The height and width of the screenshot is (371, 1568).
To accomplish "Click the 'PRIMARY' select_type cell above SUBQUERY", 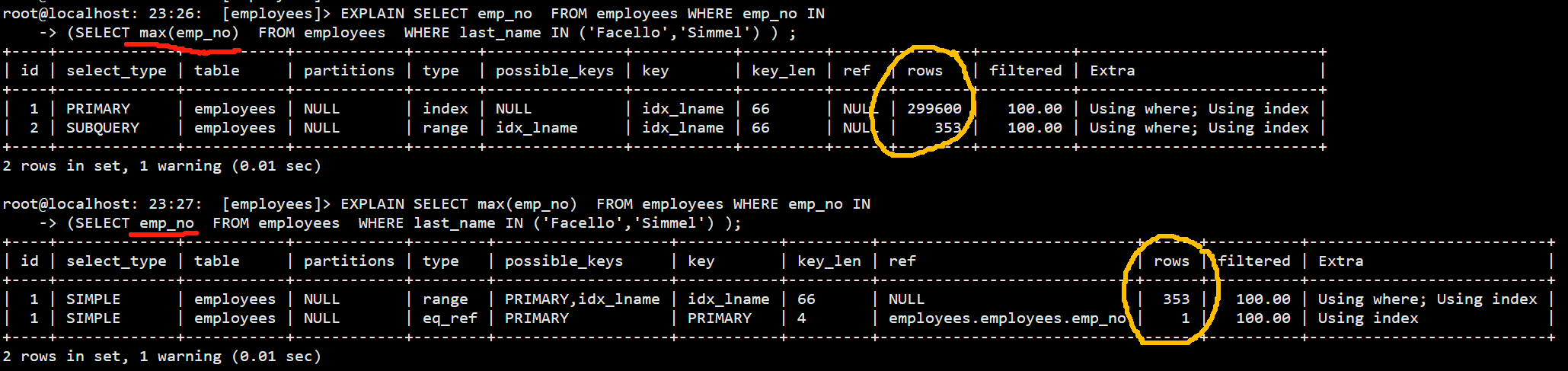I will [98, 109].
